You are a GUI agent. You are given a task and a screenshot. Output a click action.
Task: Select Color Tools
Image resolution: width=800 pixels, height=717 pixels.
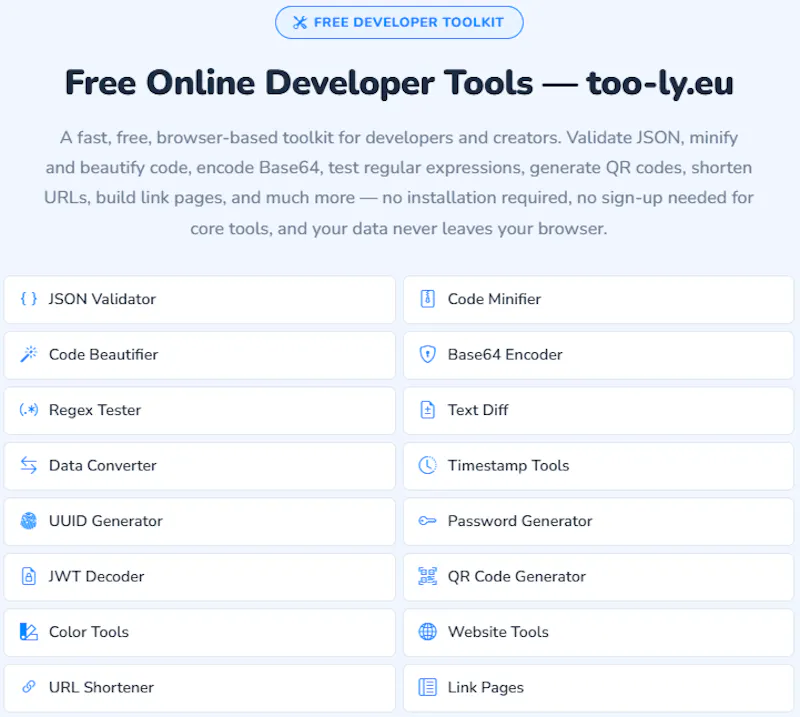click(199, 632)
